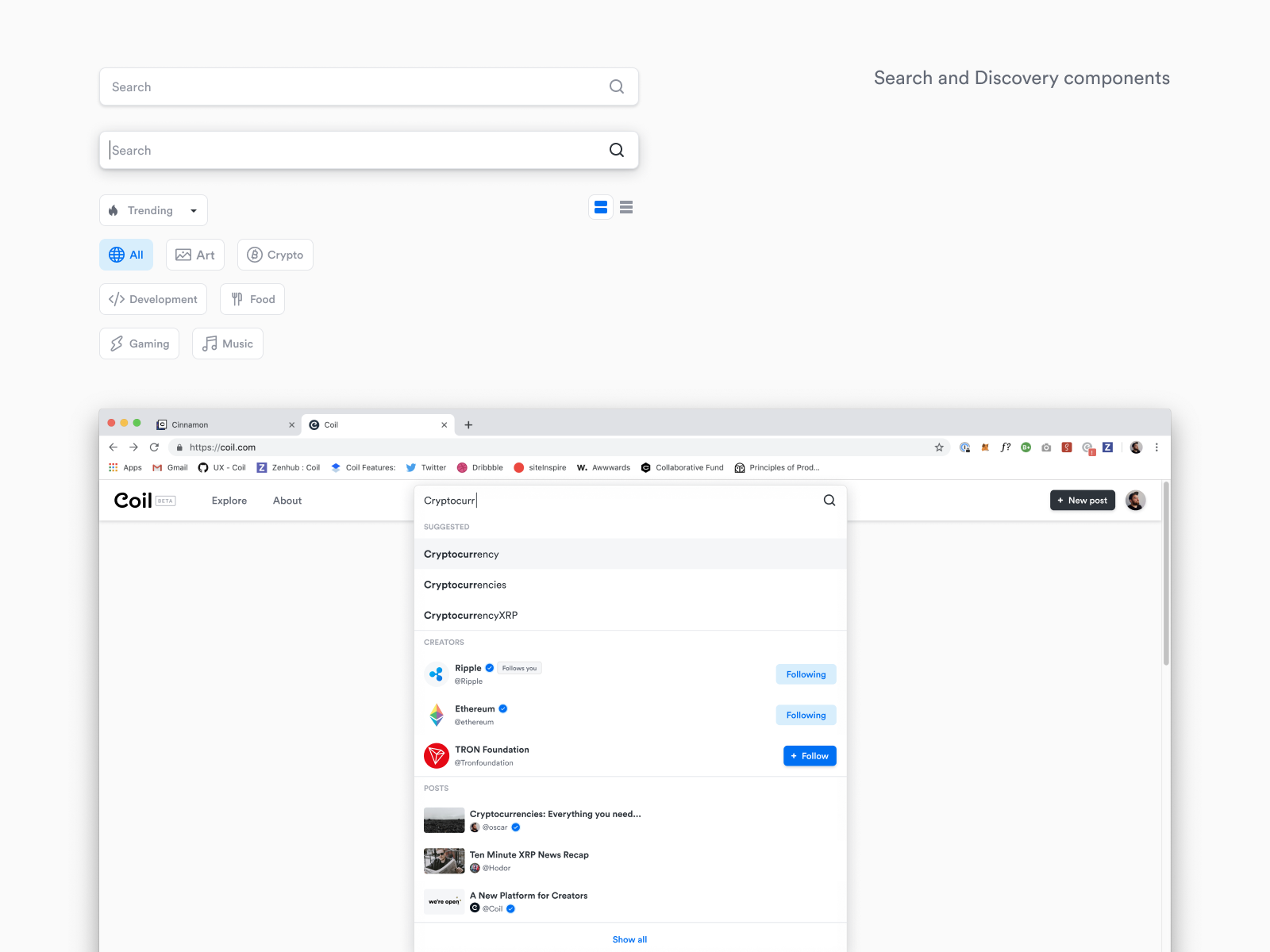Open the Zenhub : Coil bookmark
1270x952 pixels.
(288, 467)
